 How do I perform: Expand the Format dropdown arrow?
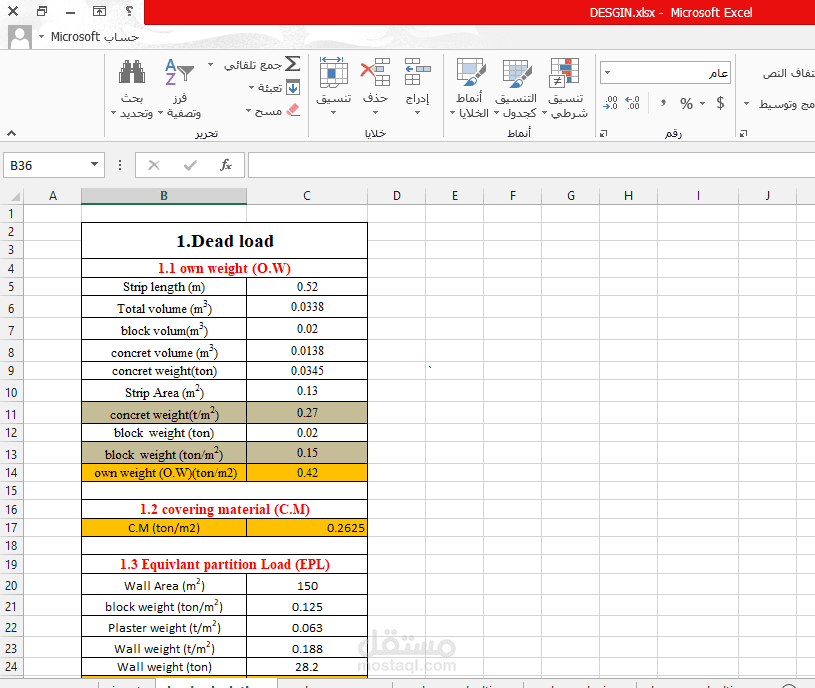click(334, 112)
